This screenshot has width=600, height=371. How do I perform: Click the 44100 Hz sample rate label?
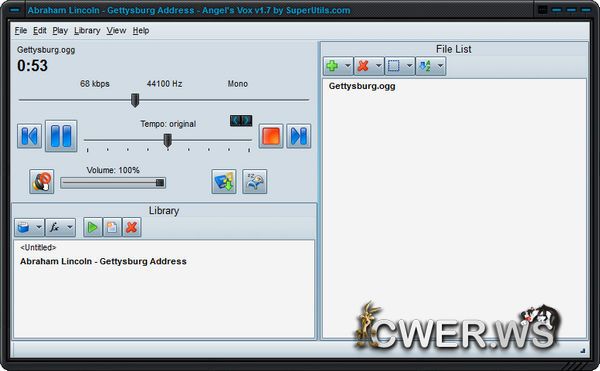coord(164,84)
